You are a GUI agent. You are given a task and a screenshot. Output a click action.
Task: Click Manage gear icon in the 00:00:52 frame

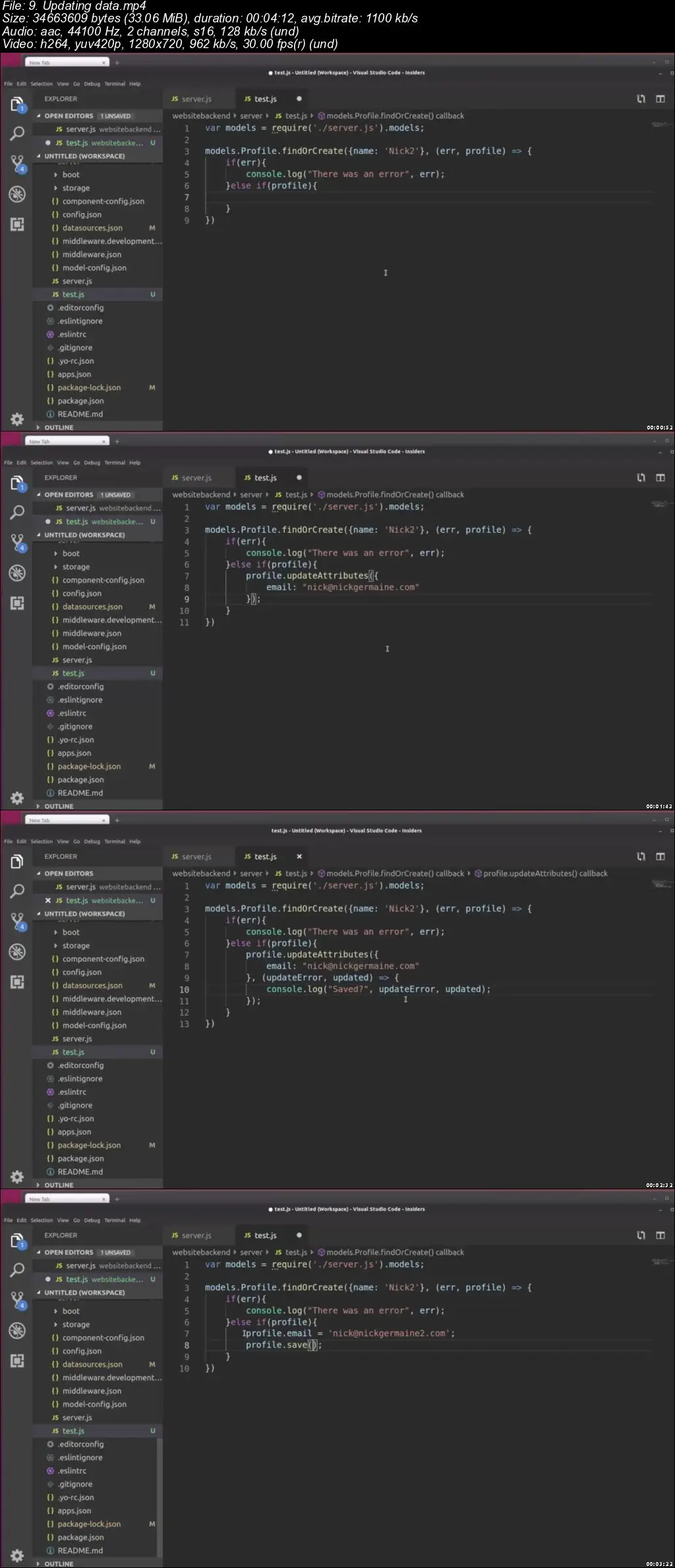(18, 419)
